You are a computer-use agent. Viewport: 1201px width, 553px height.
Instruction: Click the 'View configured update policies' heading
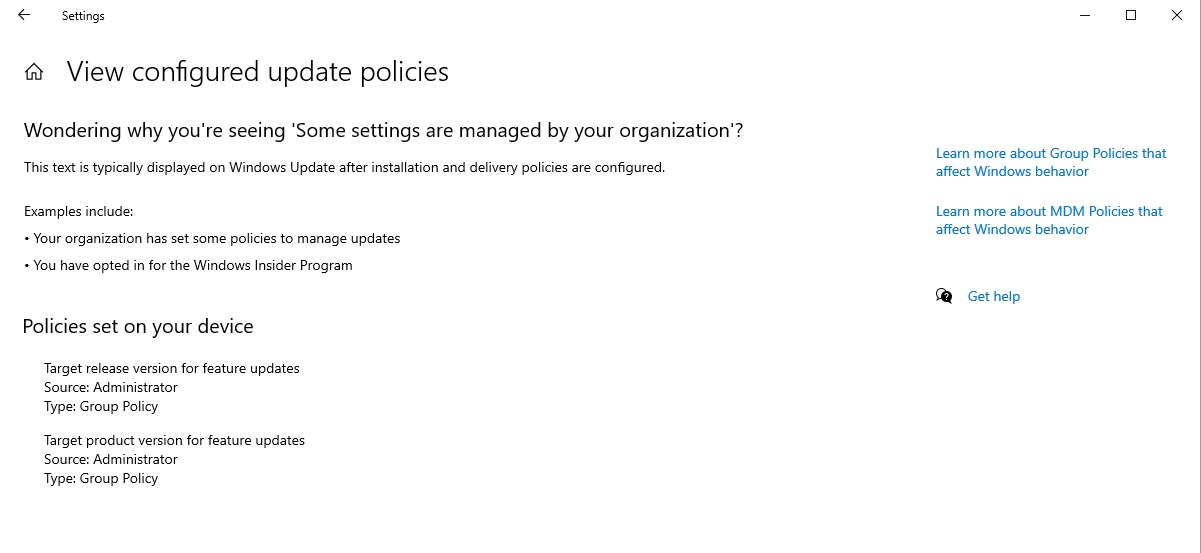[x=257, y=72]
